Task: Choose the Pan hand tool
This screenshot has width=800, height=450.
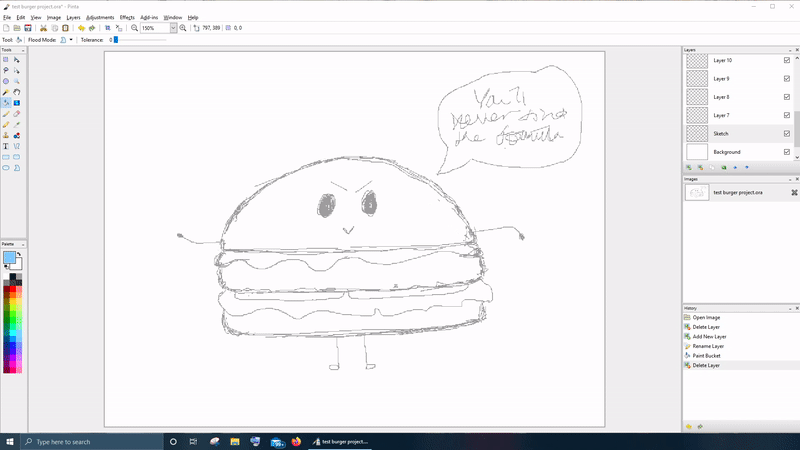Action: point(17,92)
